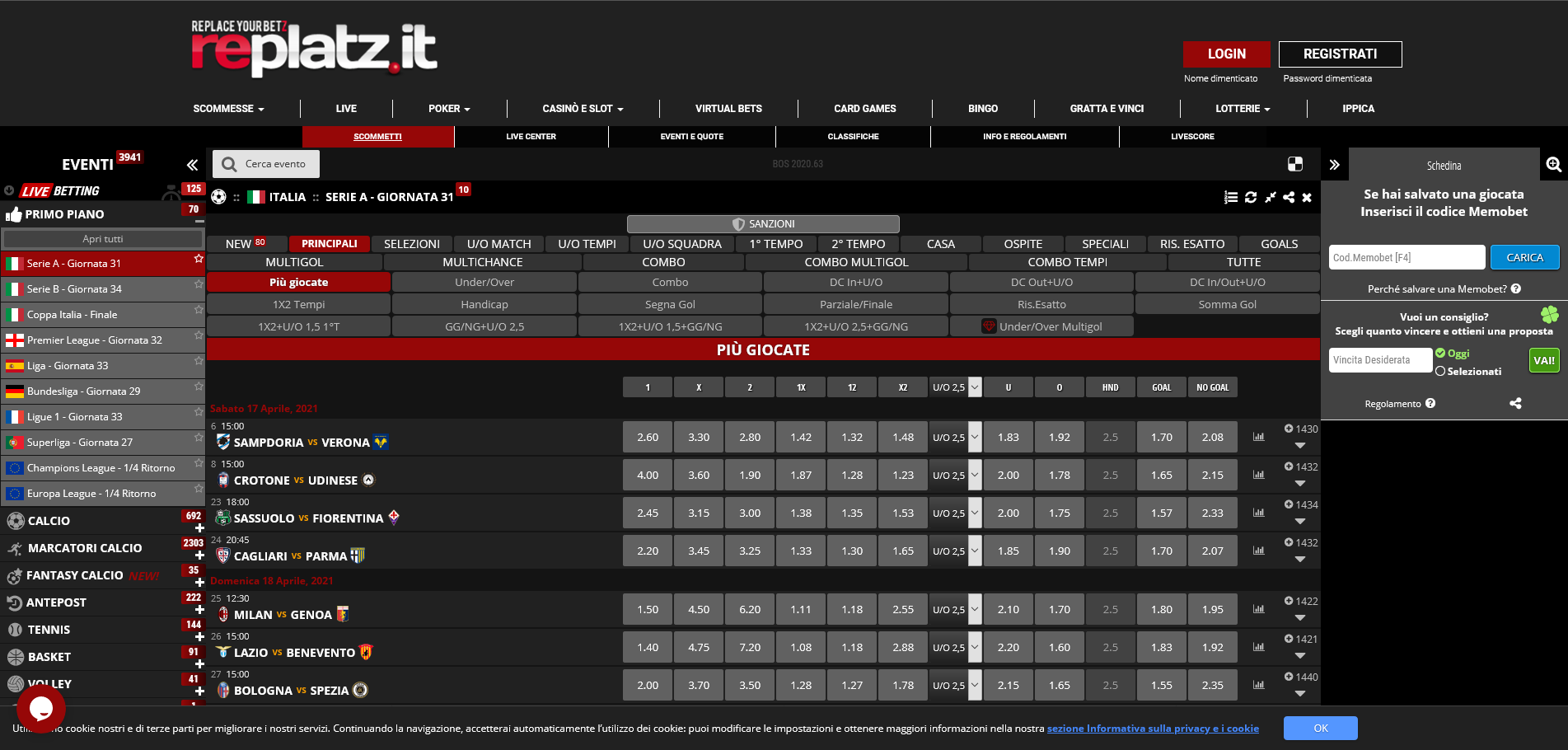Favorite Coppa Italia Finale star toggle
The image size is (1568, 750).
tap(198, 310)
